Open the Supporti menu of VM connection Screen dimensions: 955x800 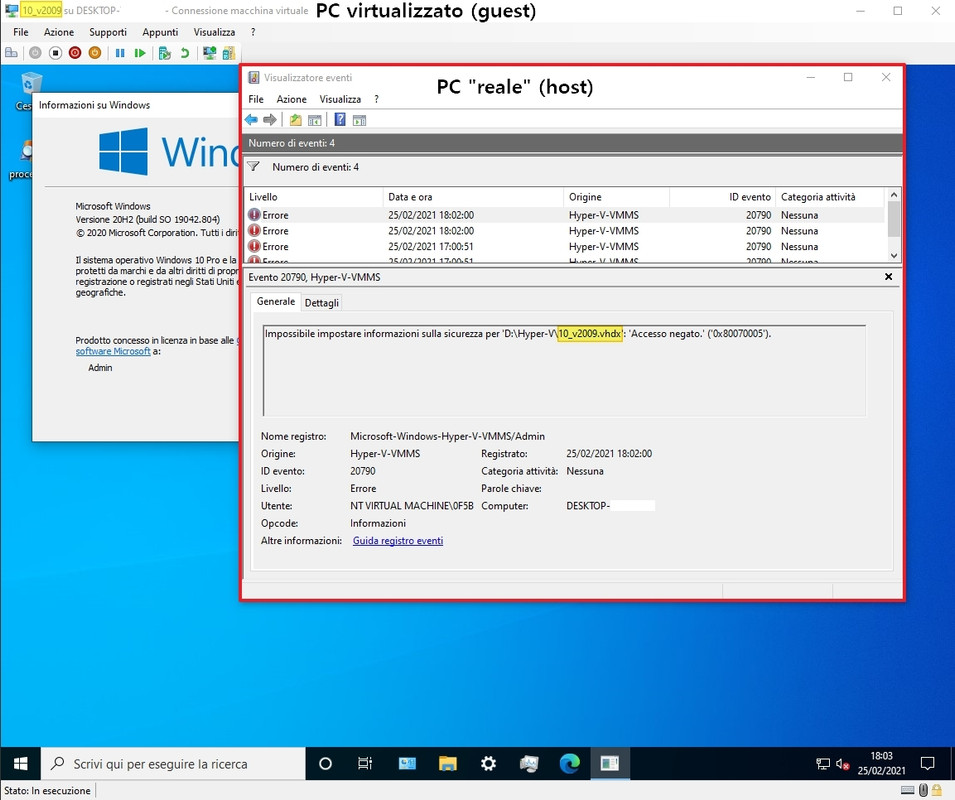pyautogui.click(x=108, y=32)
